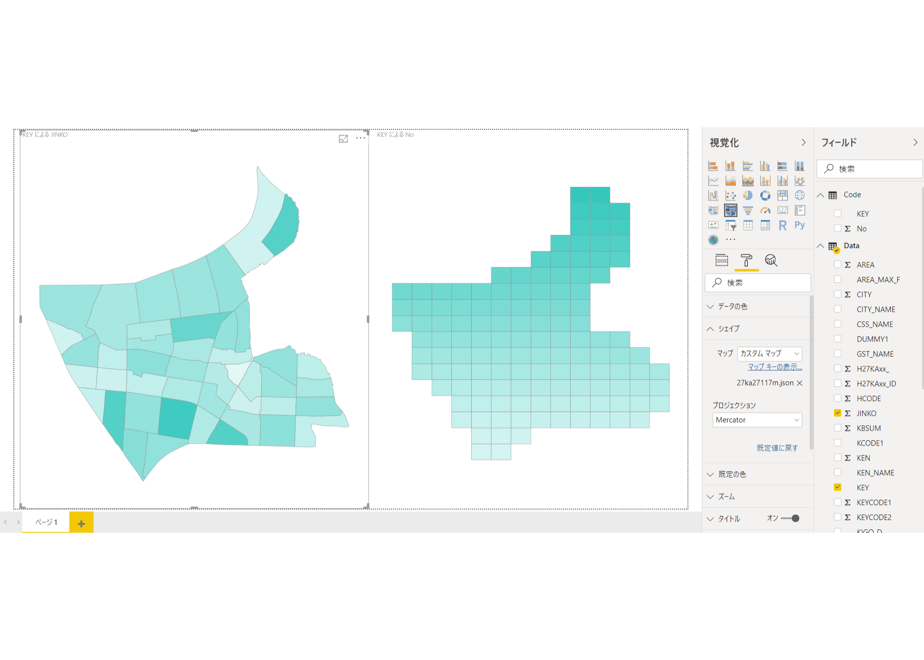Select the line chart visual
Viewport: 924px width, 660px height.
[713, 180]
